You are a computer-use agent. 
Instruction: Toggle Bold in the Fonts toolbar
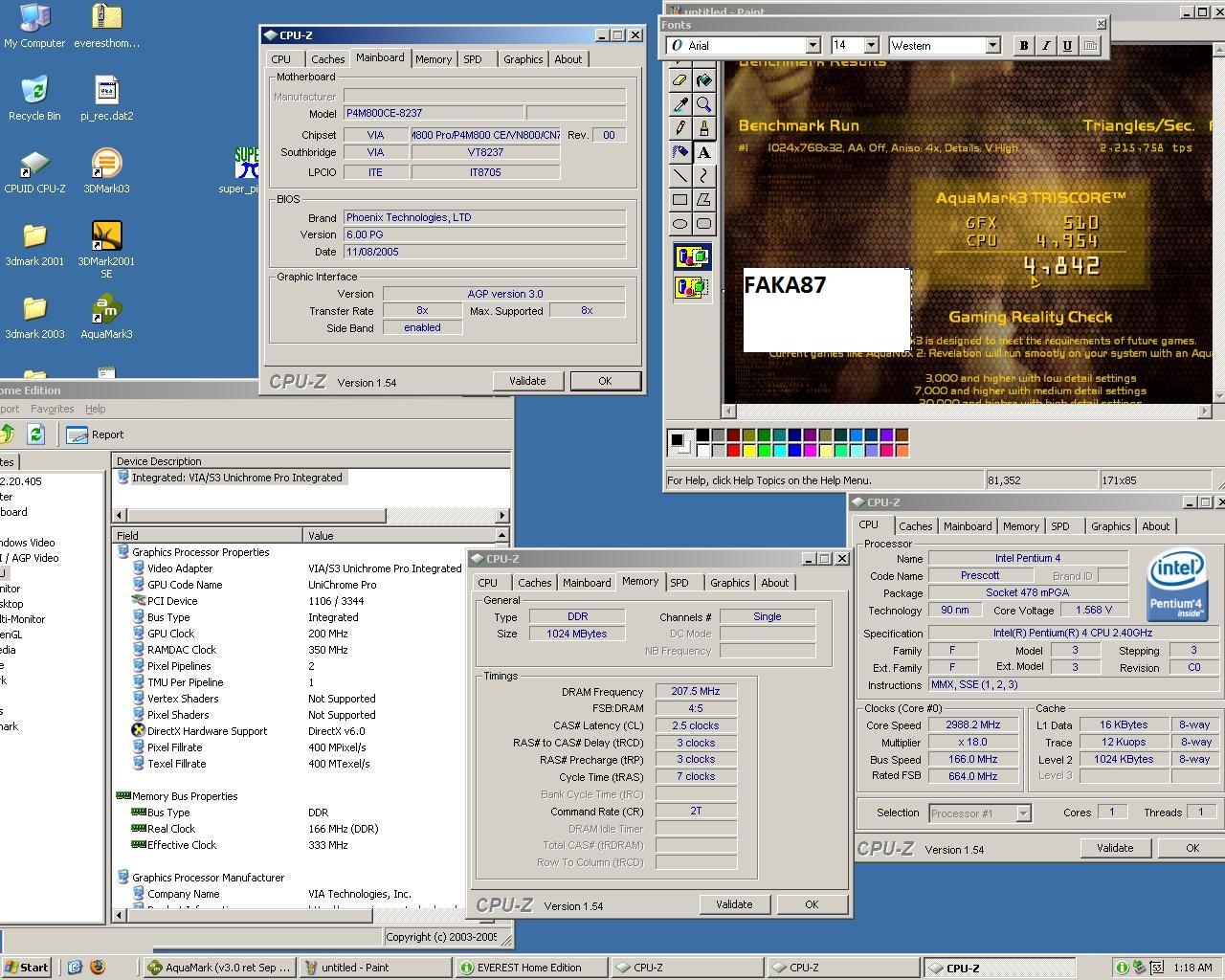tap(1024, 45)
